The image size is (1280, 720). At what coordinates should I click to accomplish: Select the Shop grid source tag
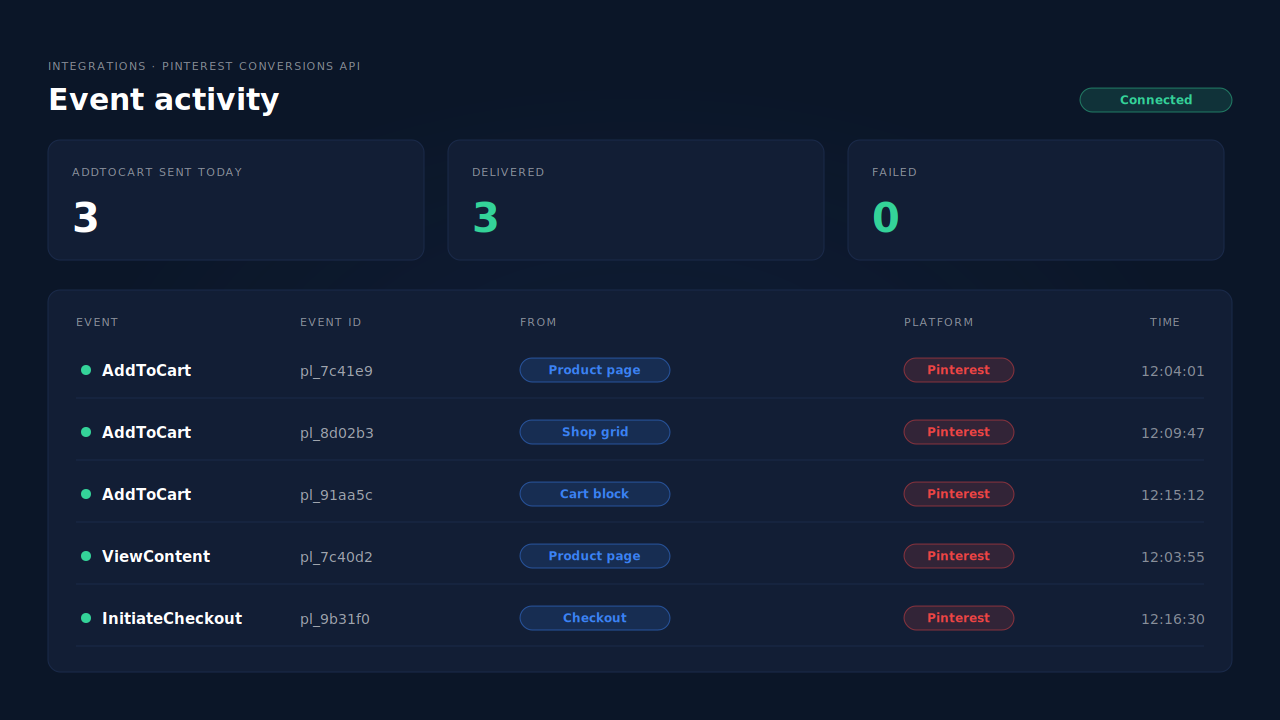pos(595,432)
